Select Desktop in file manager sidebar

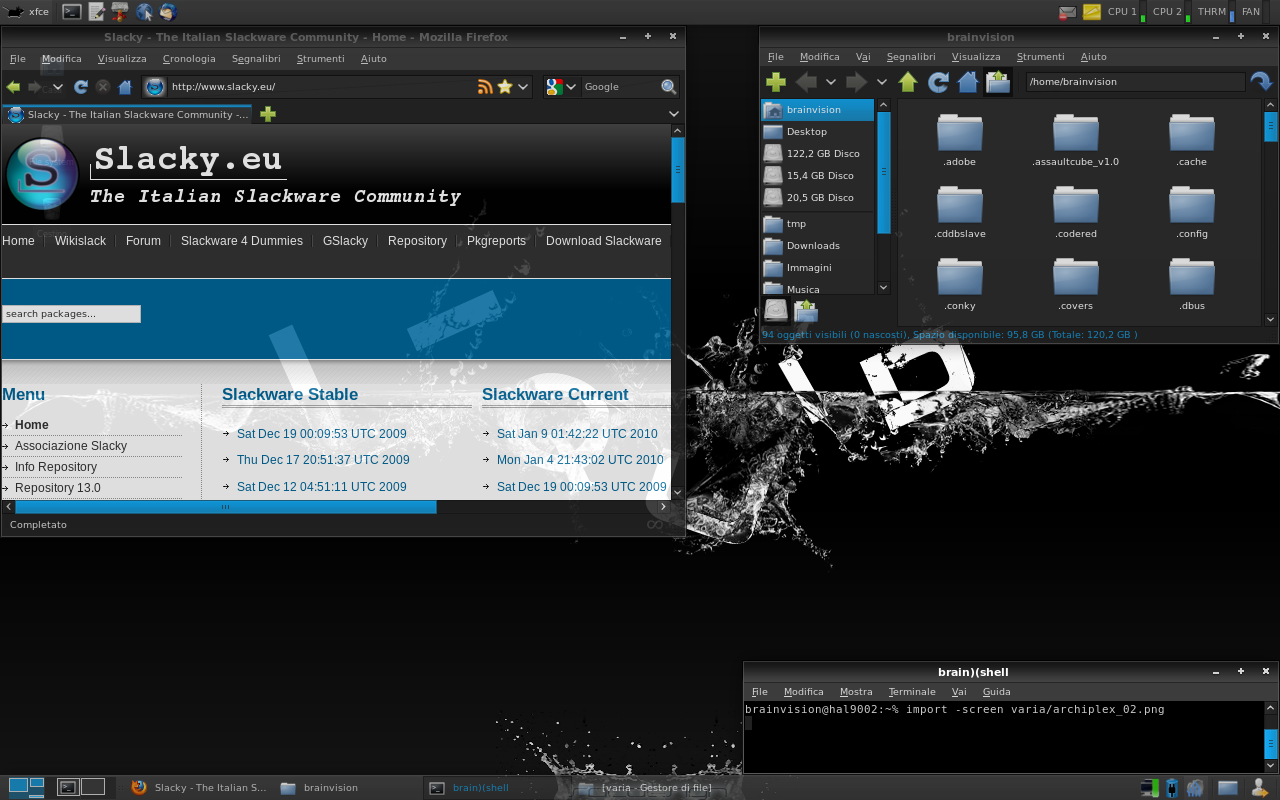coord(817,132)
